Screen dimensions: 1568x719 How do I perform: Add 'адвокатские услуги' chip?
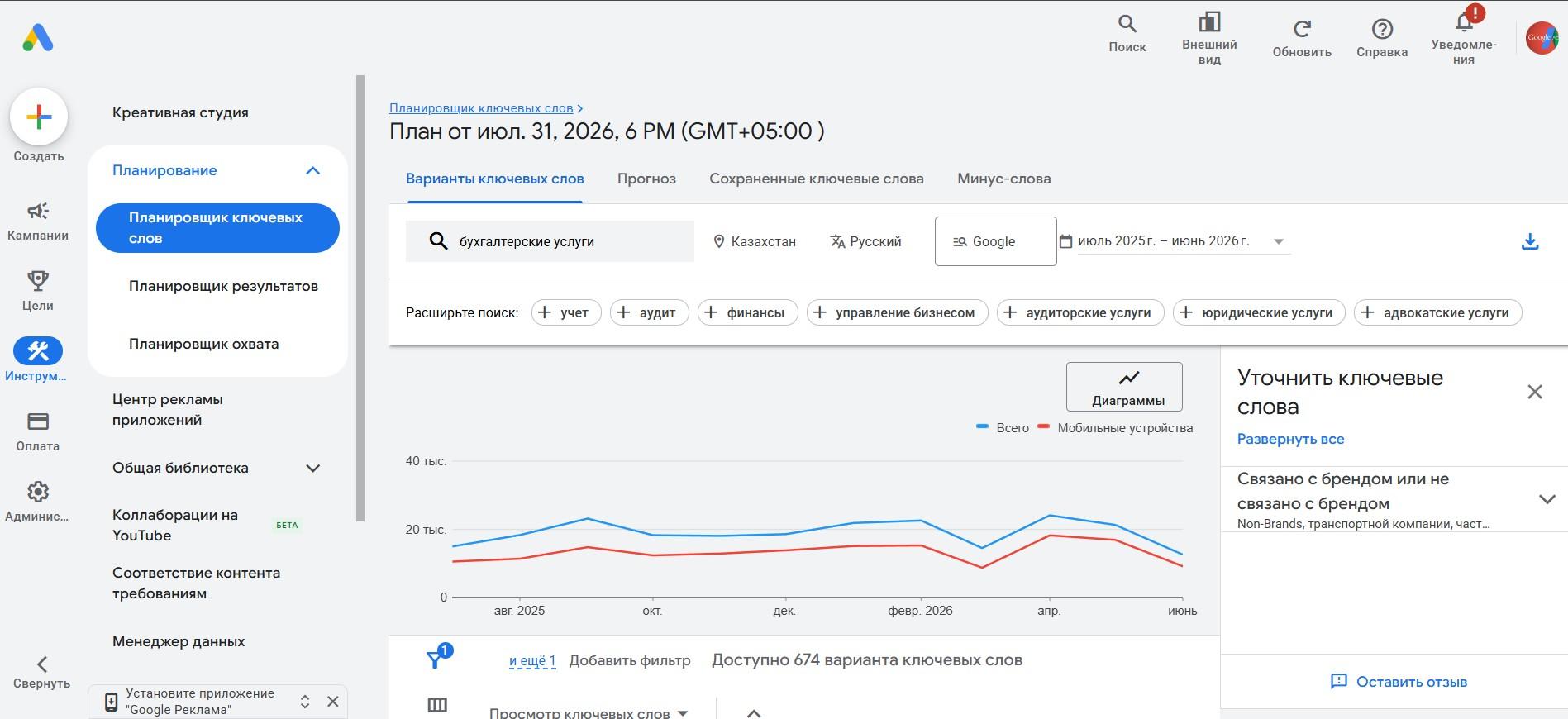click(1438, 312)
